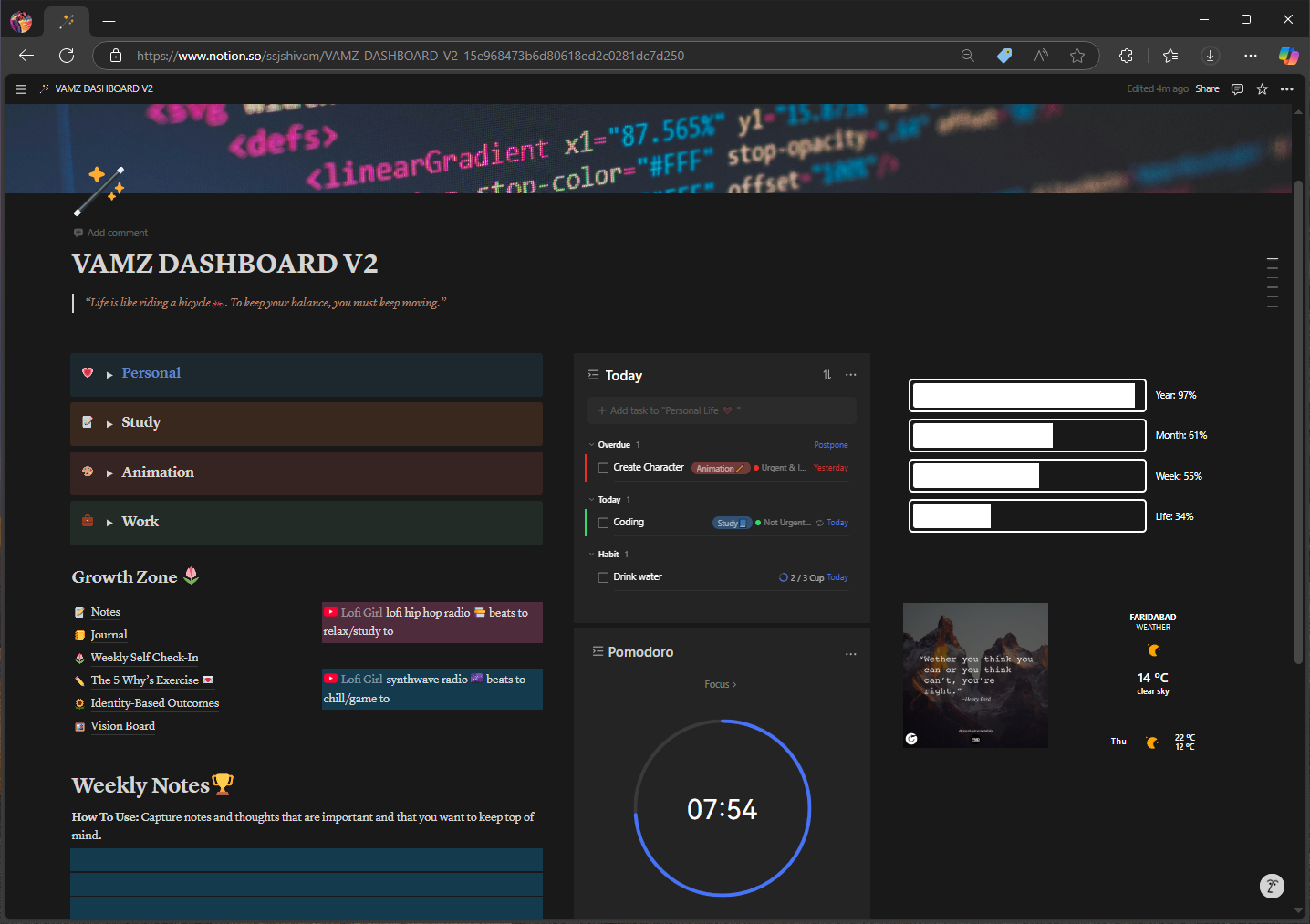Open the browser downloads icon
The image size is (1310, 924).
[x=1211, y=56]
